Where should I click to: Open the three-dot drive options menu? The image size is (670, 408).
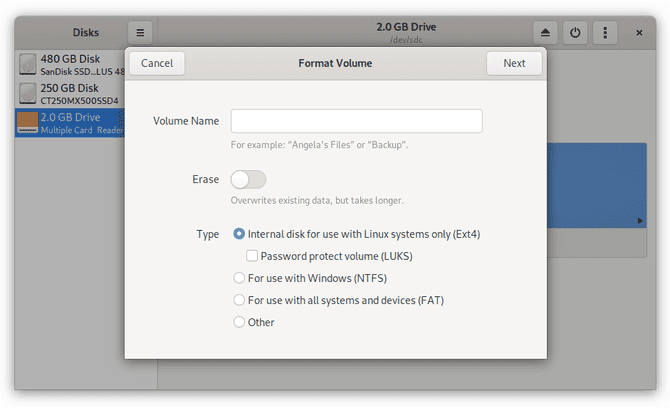tap(604, 33)
